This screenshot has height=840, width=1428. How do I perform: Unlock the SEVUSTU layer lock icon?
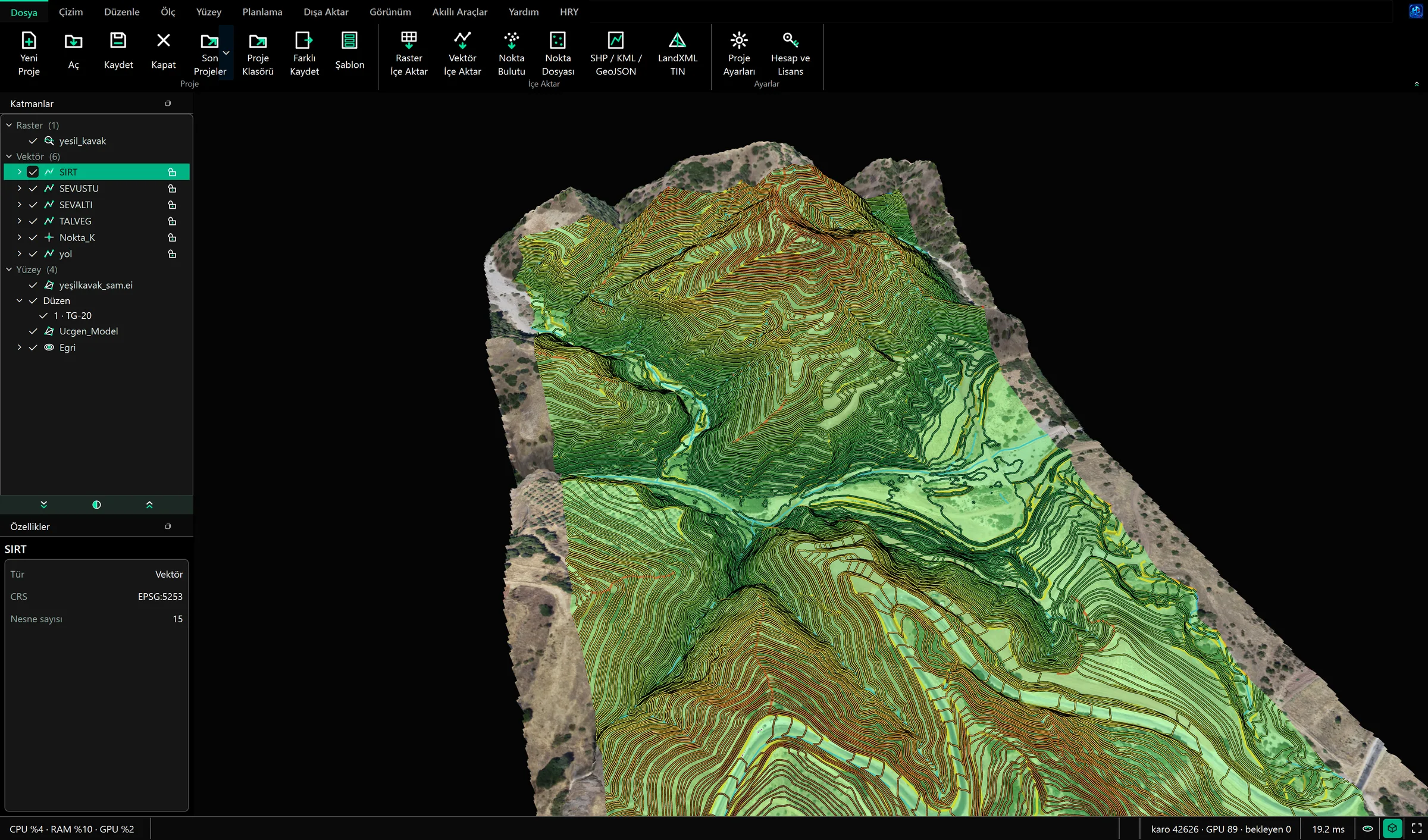pos(172,189)
